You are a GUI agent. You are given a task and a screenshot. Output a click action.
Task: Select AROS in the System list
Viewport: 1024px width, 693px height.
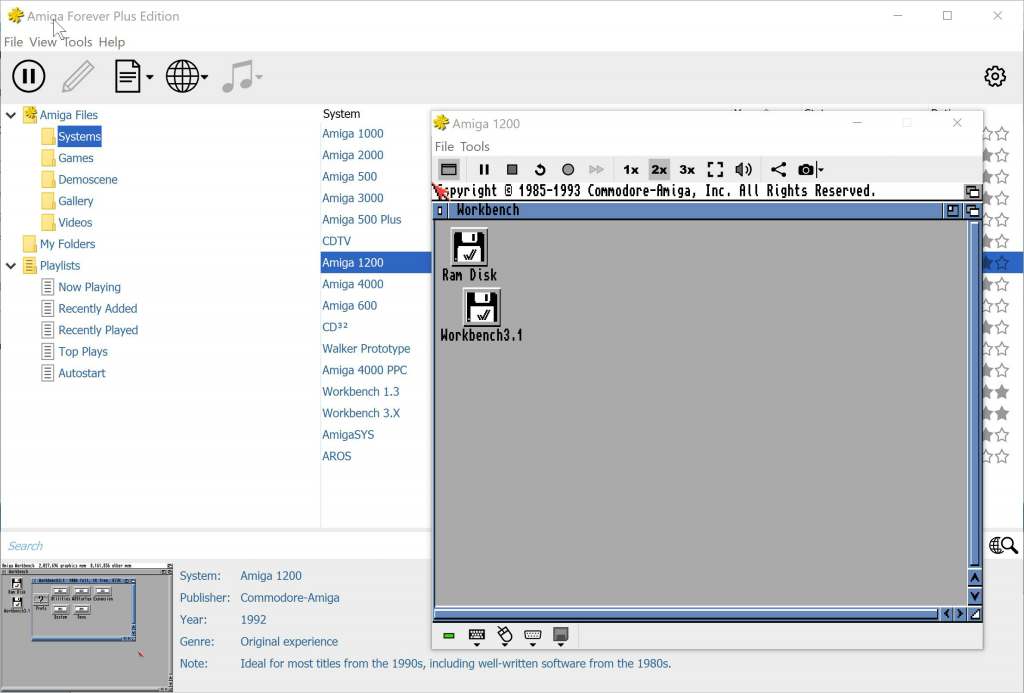[x=336, y=456]
